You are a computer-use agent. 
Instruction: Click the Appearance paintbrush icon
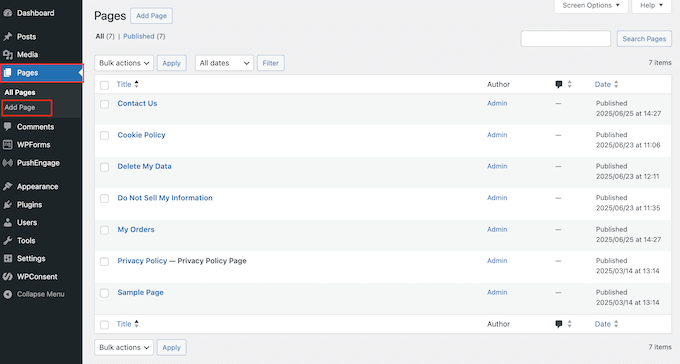point(7,187)
